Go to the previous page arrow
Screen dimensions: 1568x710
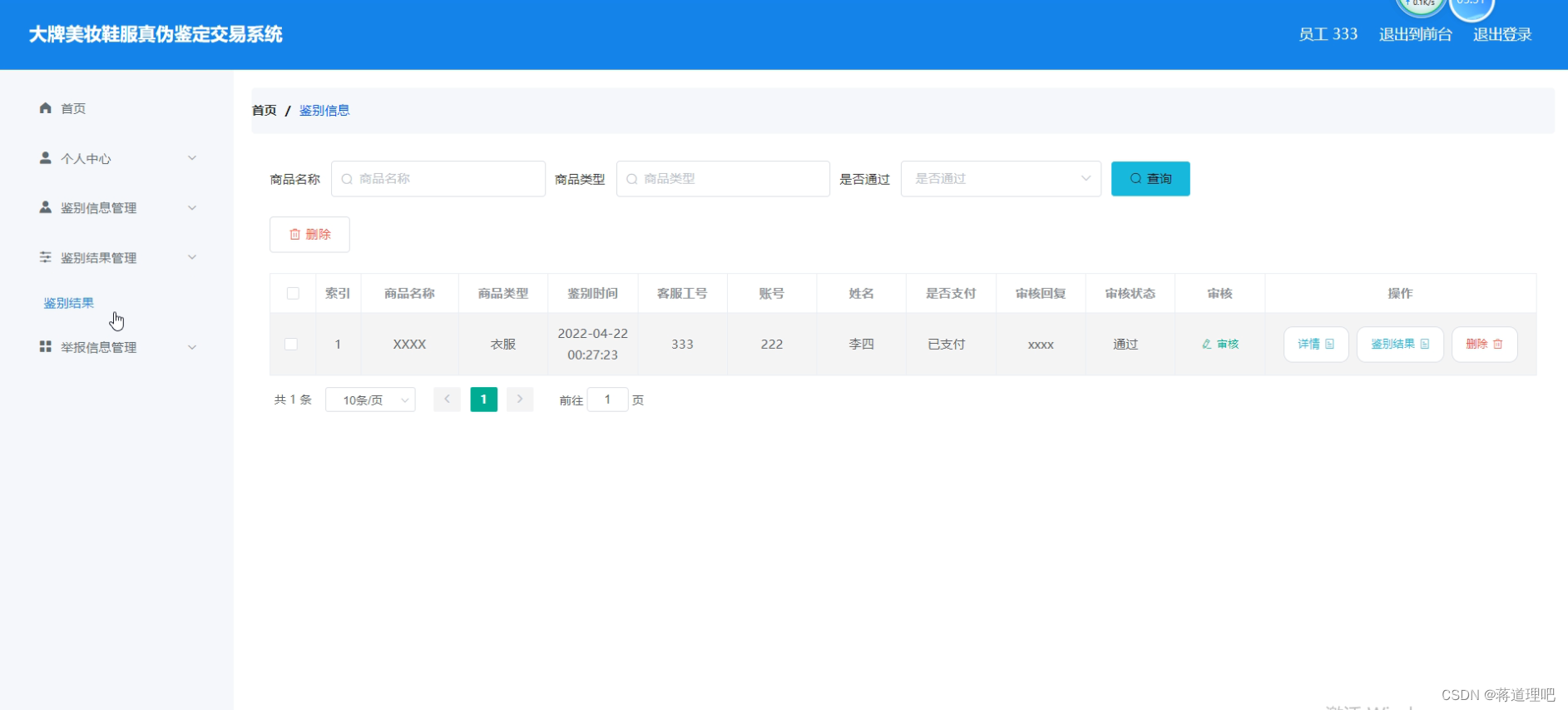(447, 400)
